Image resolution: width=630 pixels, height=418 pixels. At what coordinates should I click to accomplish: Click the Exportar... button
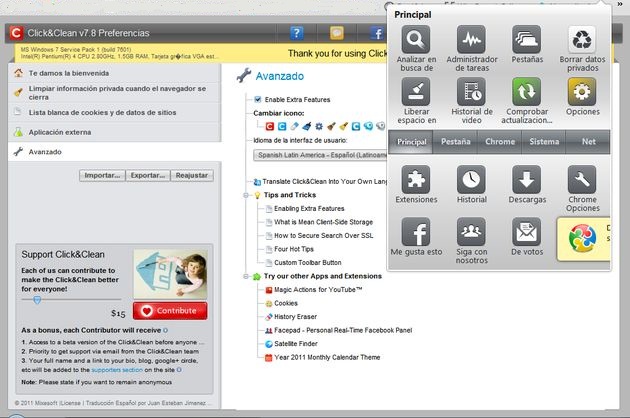[148, 176]
